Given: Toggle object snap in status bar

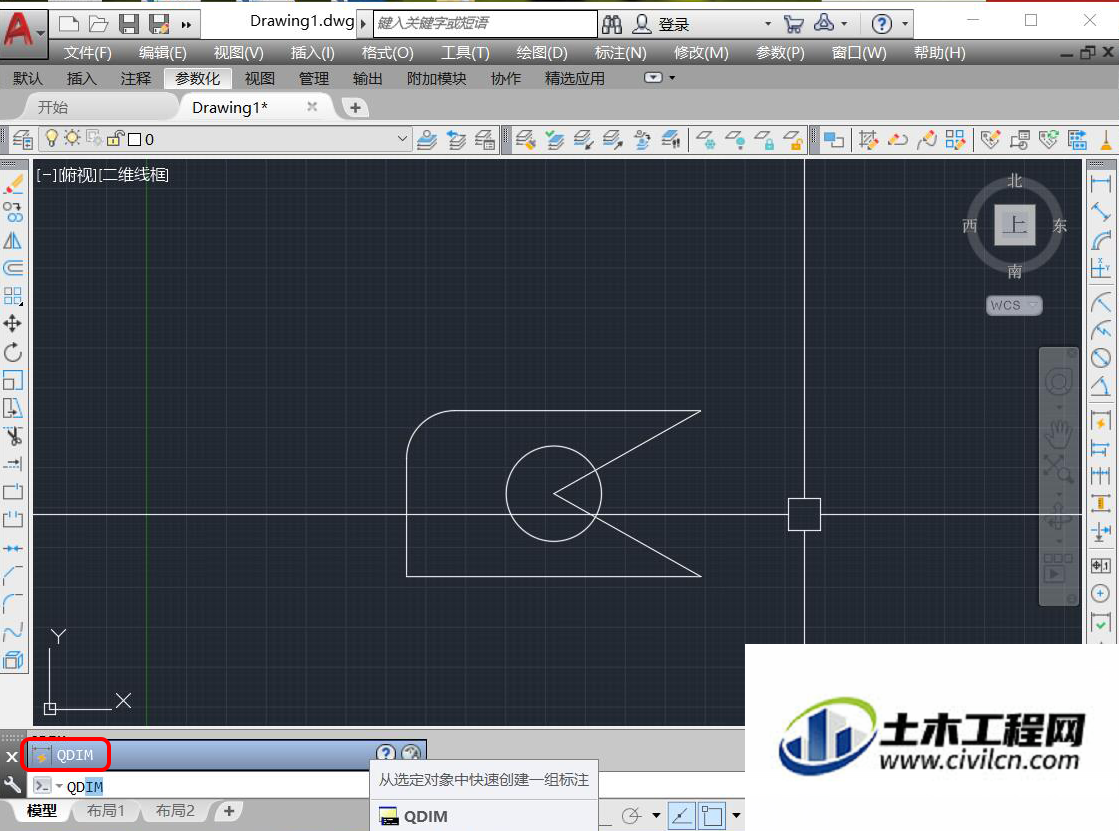Looking at the screenshot, I should pyautogui.click(x=712, y=815).
